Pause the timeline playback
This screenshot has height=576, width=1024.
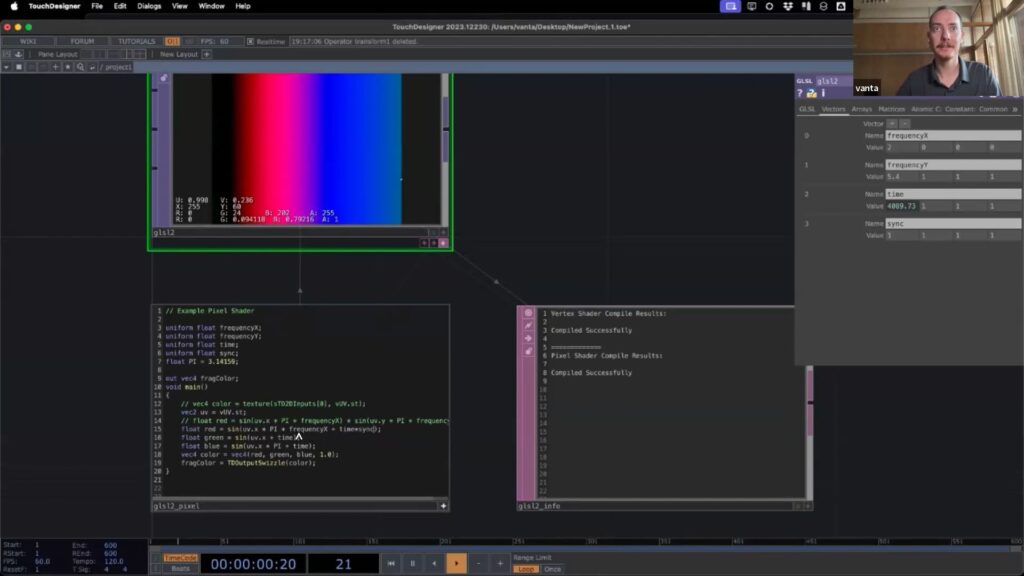[x=412, y=564]
